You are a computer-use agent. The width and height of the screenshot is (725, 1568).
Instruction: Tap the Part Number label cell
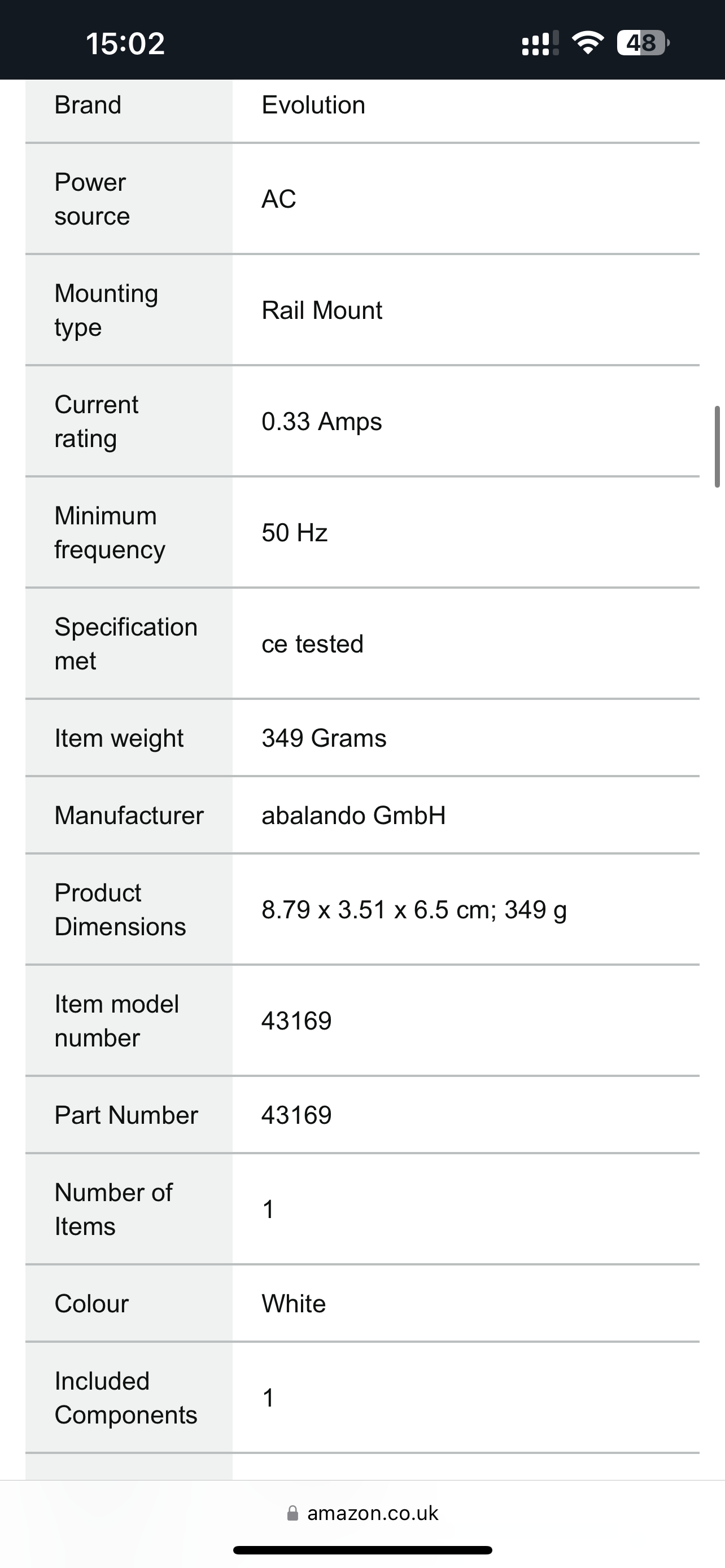tap(129, 1115)
